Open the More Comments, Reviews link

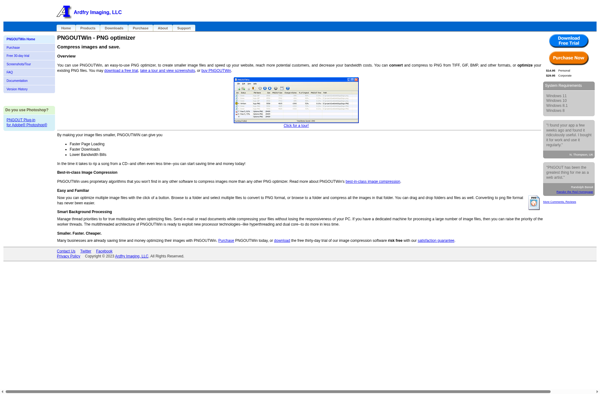559,202
